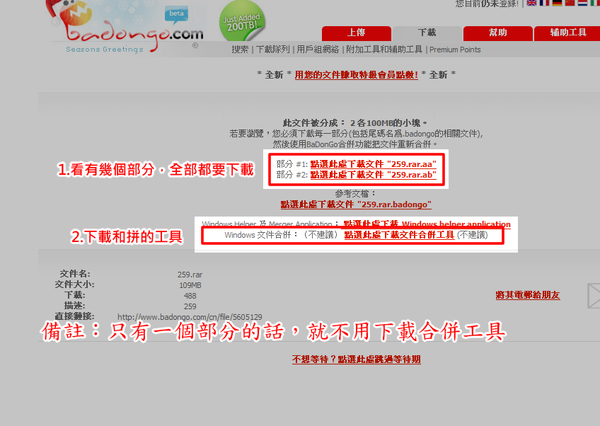The image size is (600, 426).
Task: Click the badongo.com logo
Action: 126,27
